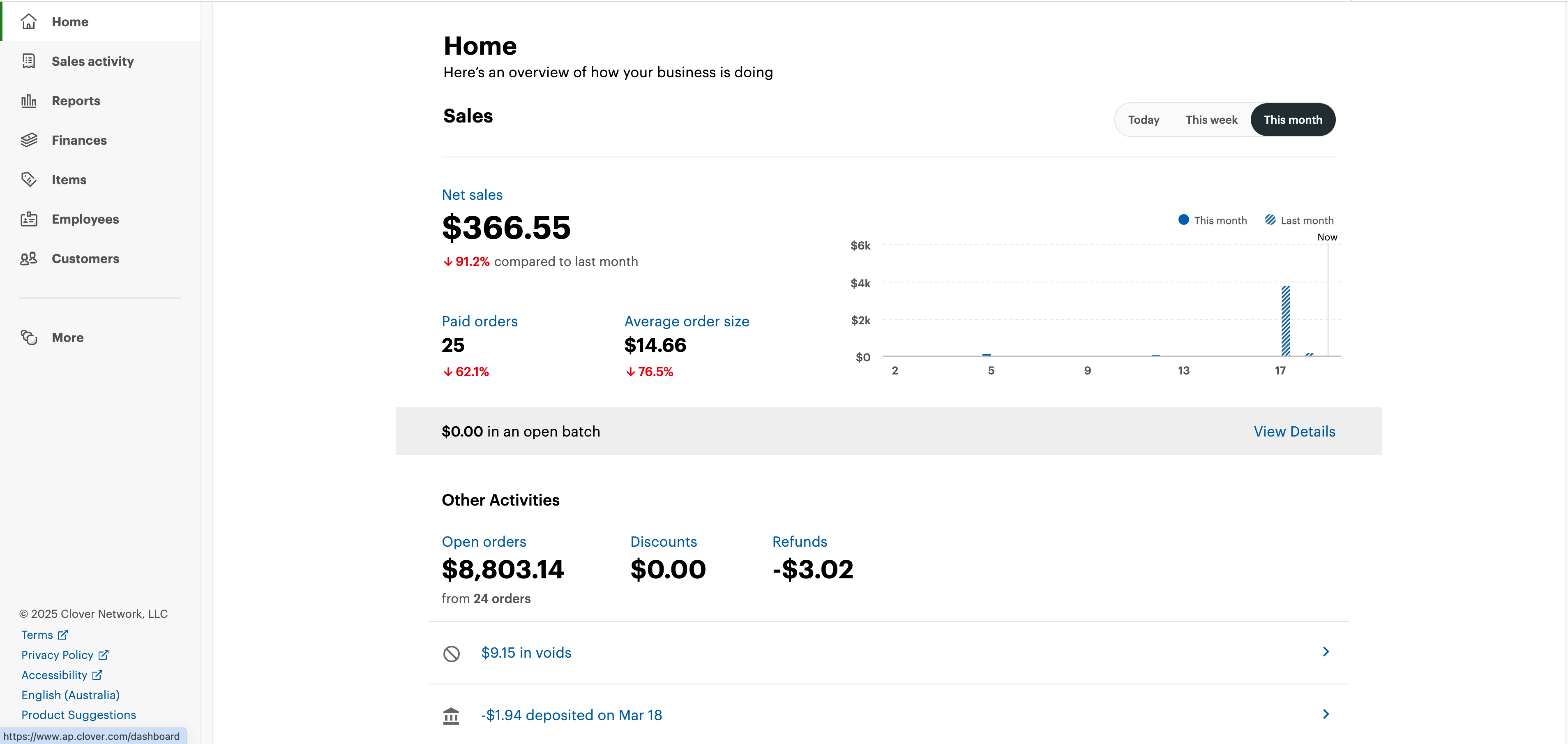The image size is (1568, 744).
Task: Click View Details for open batch
Action: coord(1294,432)
